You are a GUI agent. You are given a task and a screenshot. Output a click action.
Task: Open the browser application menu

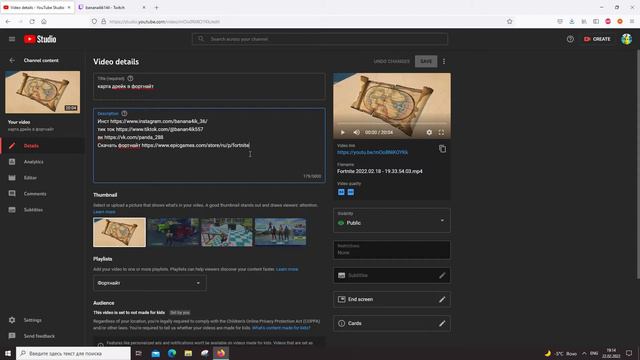(632, 22)
